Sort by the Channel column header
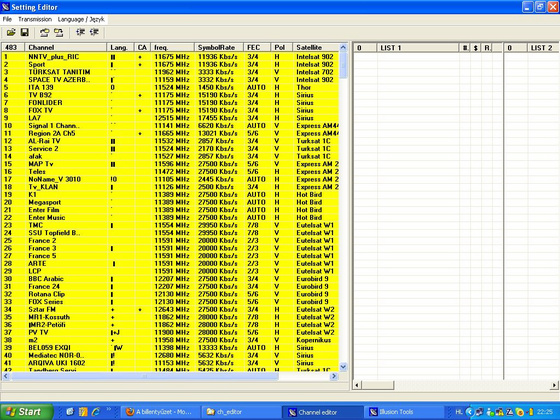560x420 pixels. 65,47
